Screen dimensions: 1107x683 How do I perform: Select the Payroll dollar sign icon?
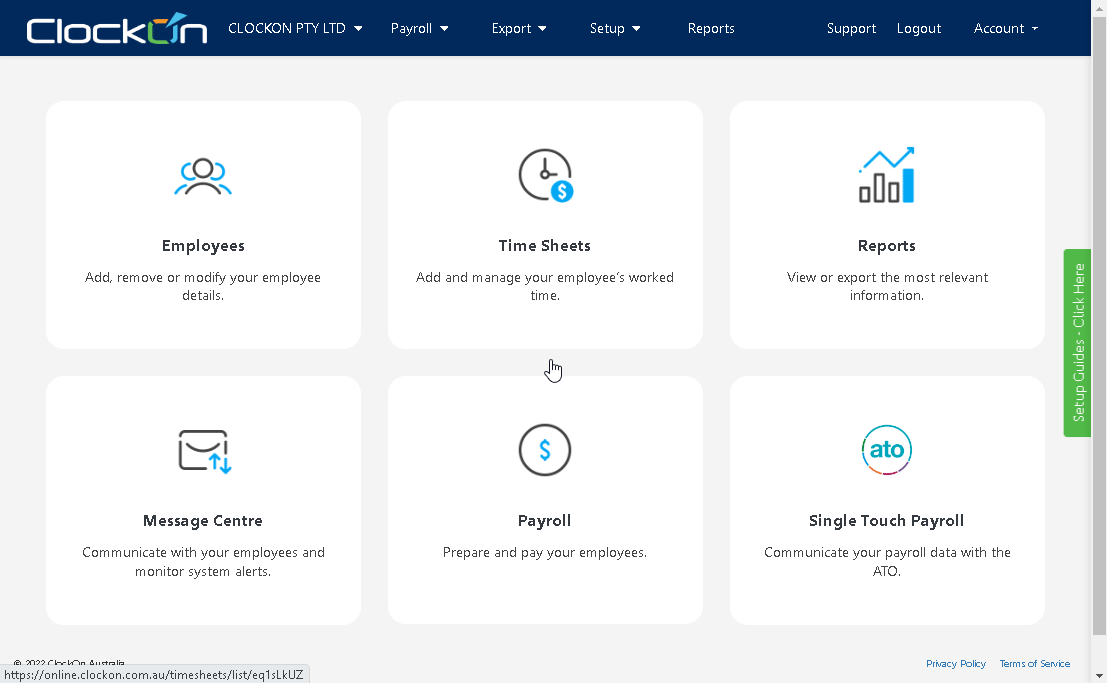(x=545, y=450)
